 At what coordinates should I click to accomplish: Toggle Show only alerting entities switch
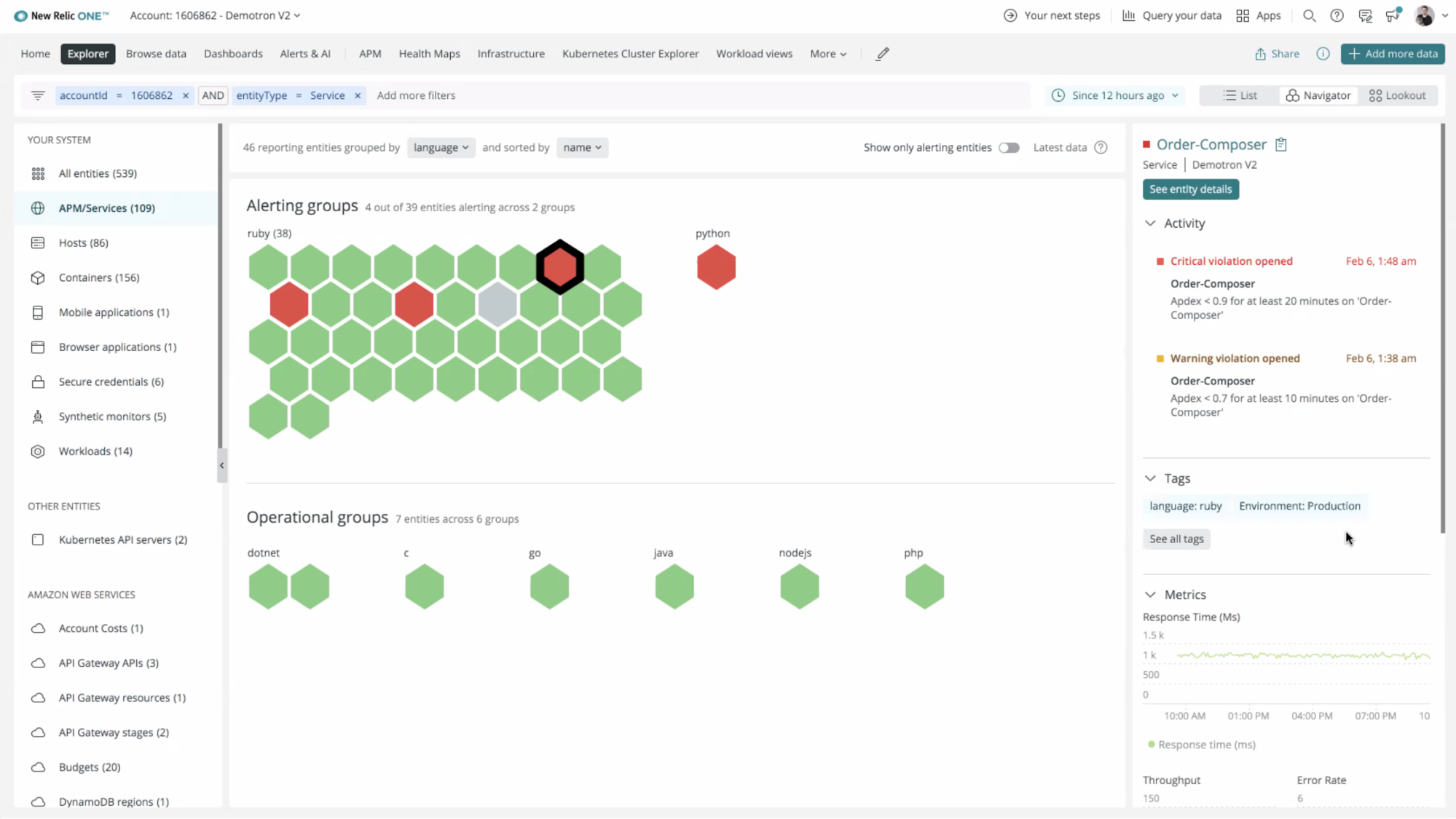point(1008,147)
